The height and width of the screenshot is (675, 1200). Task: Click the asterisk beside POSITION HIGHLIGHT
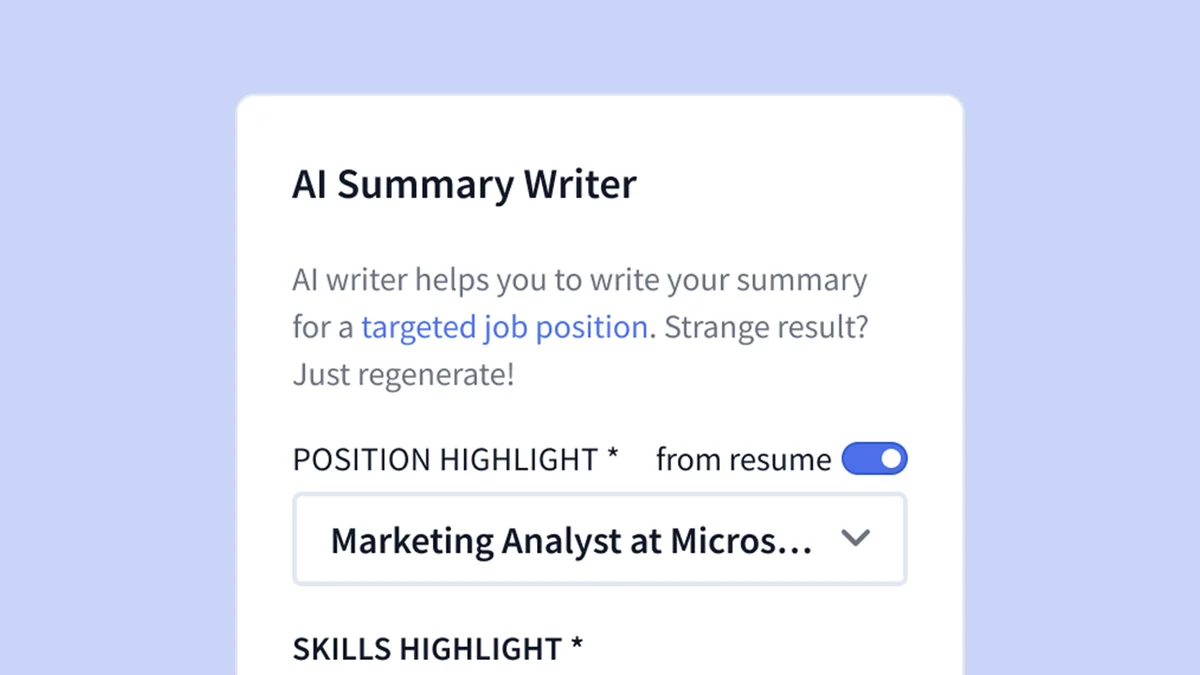613,456
